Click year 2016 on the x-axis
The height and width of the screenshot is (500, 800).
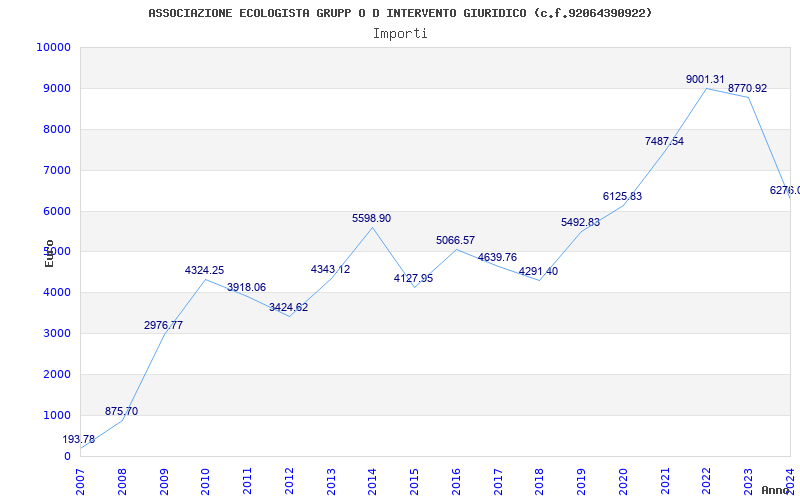[456, 482]
